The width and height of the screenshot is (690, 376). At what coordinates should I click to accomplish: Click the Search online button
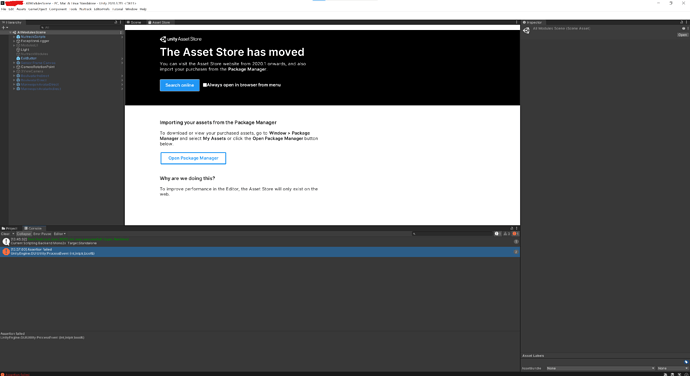tap(180, 85)
